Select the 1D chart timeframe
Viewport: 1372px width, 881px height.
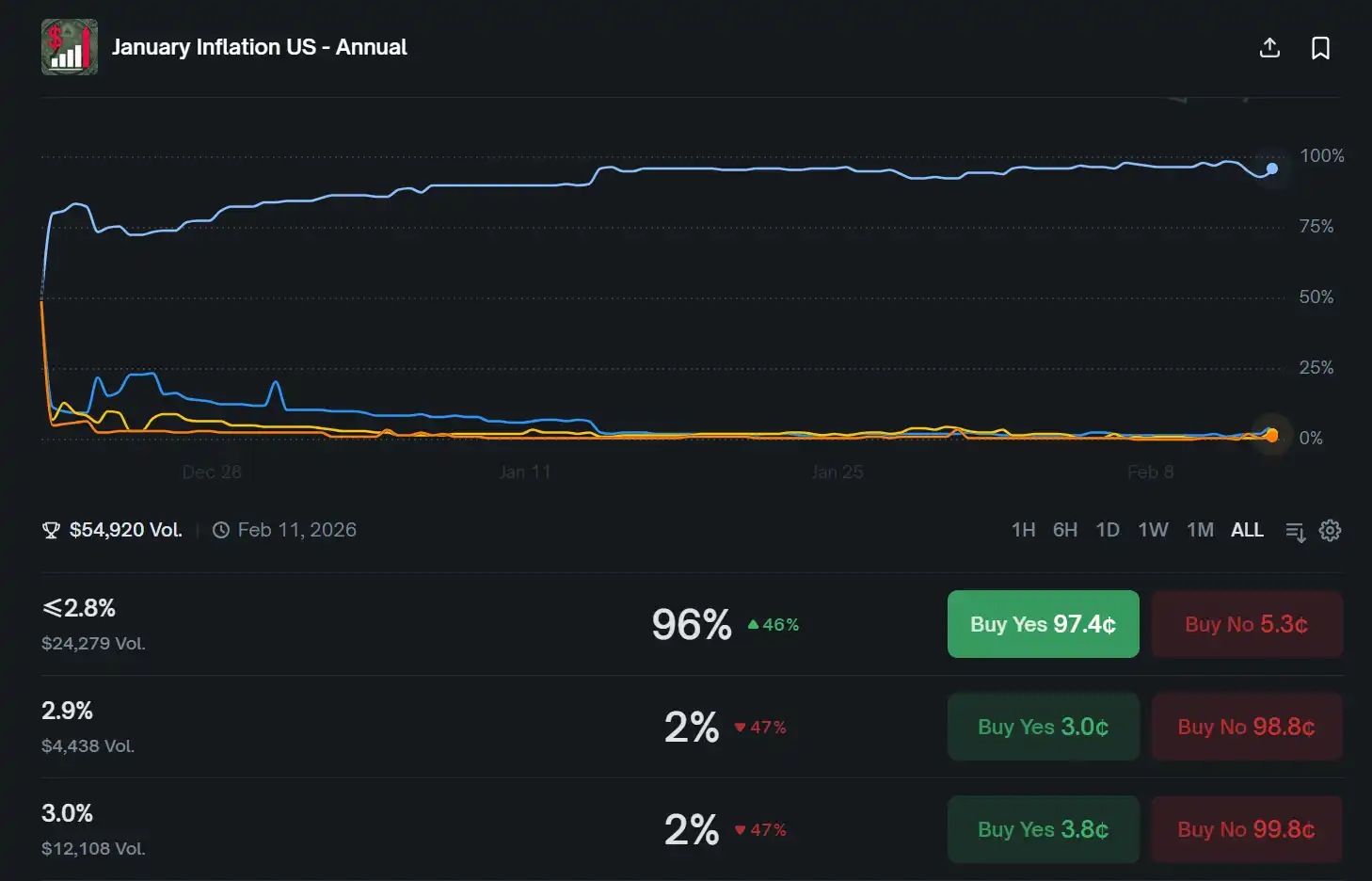click(x=1108, y=531)
